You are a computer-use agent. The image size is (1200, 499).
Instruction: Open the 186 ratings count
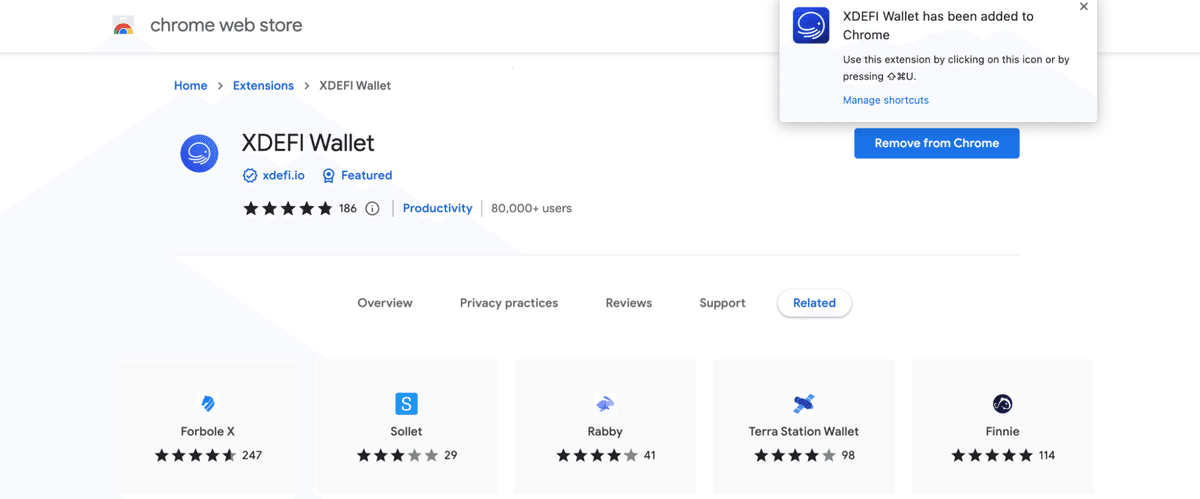tap(348, 209)
